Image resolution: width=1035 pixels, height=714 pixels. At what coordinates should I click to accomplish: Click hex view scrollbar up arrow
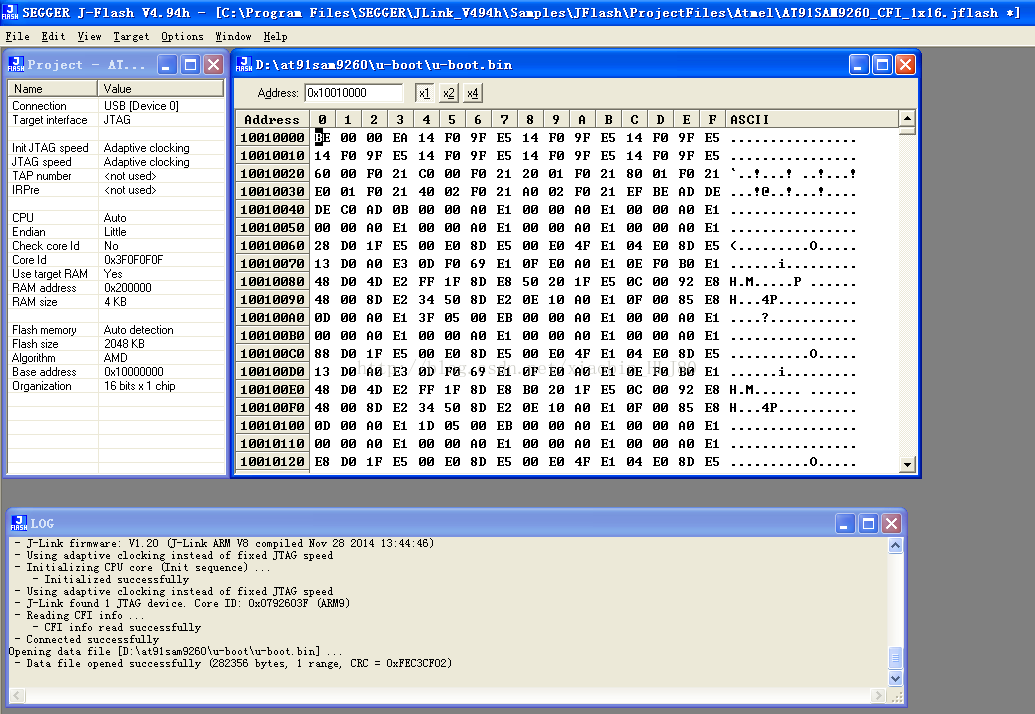907,118
